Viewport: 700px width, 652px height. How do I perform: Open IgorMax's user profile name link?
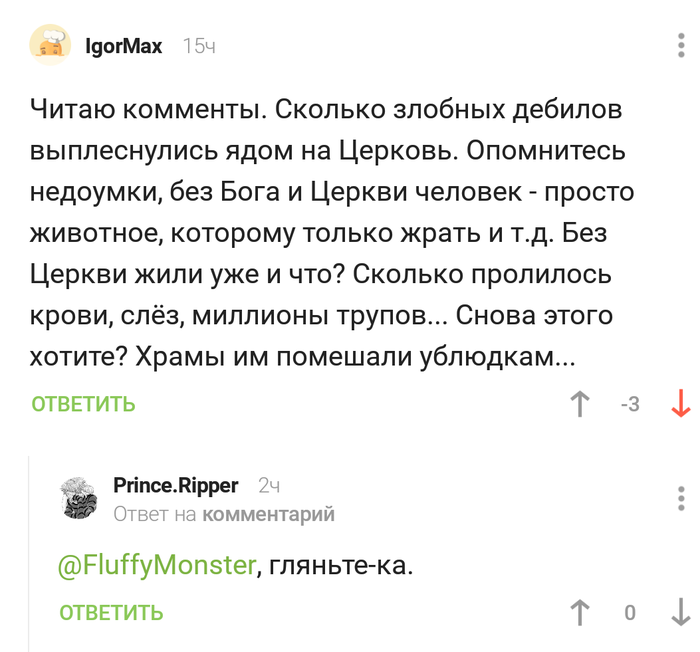(124, 47)
